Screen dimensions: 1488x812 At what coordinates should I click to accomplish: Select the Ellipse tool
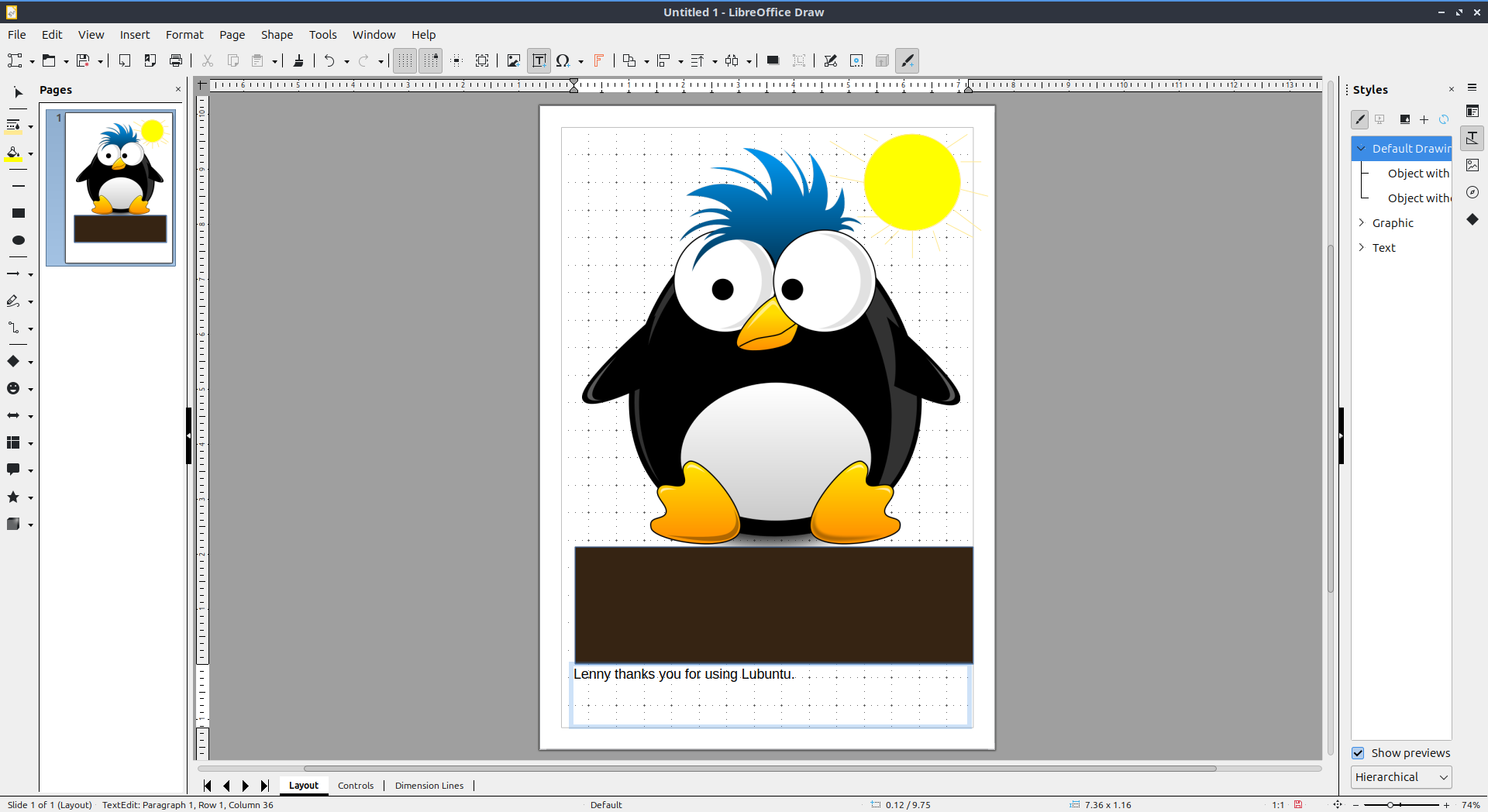pos(19,240)
